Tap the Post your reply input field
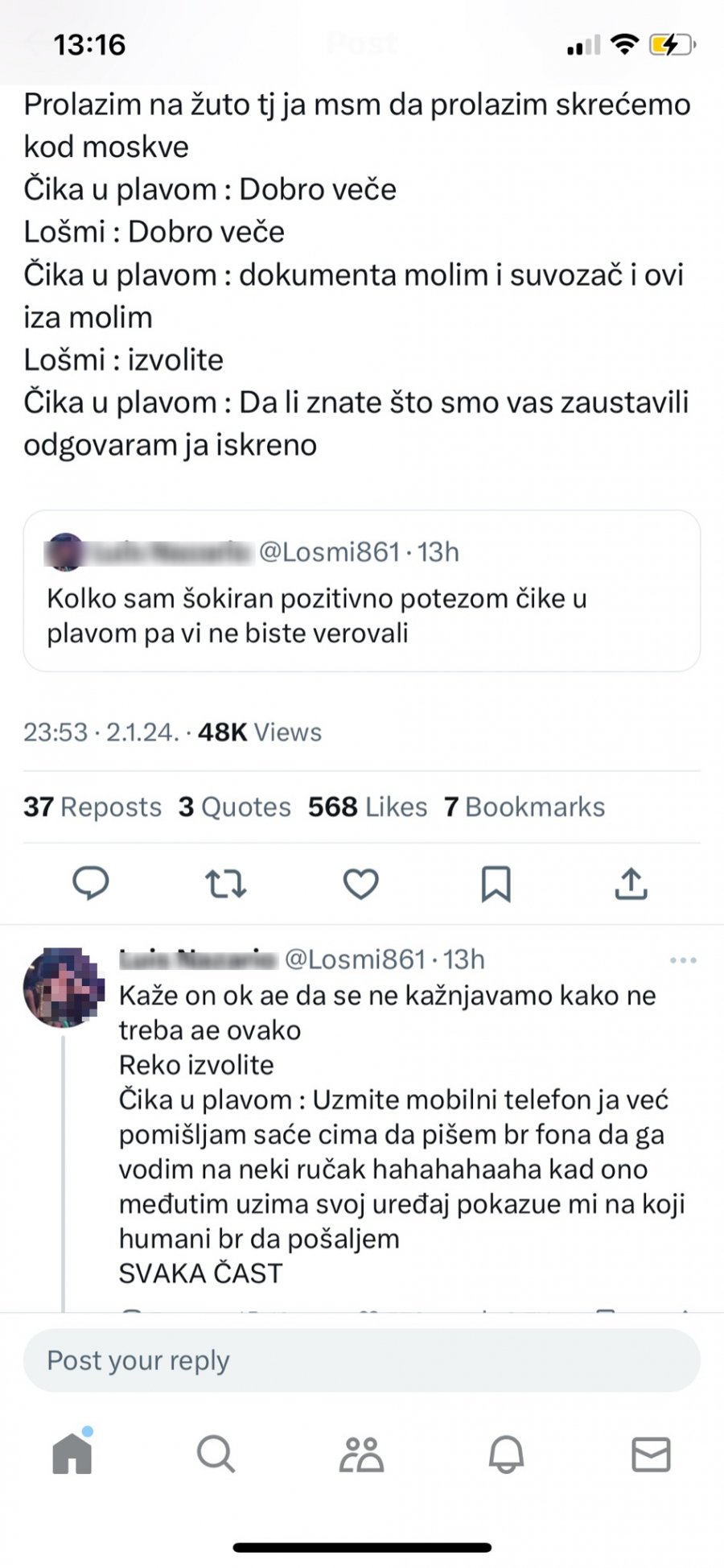This screenshot has height=1568, width=724. (360, 1360)
